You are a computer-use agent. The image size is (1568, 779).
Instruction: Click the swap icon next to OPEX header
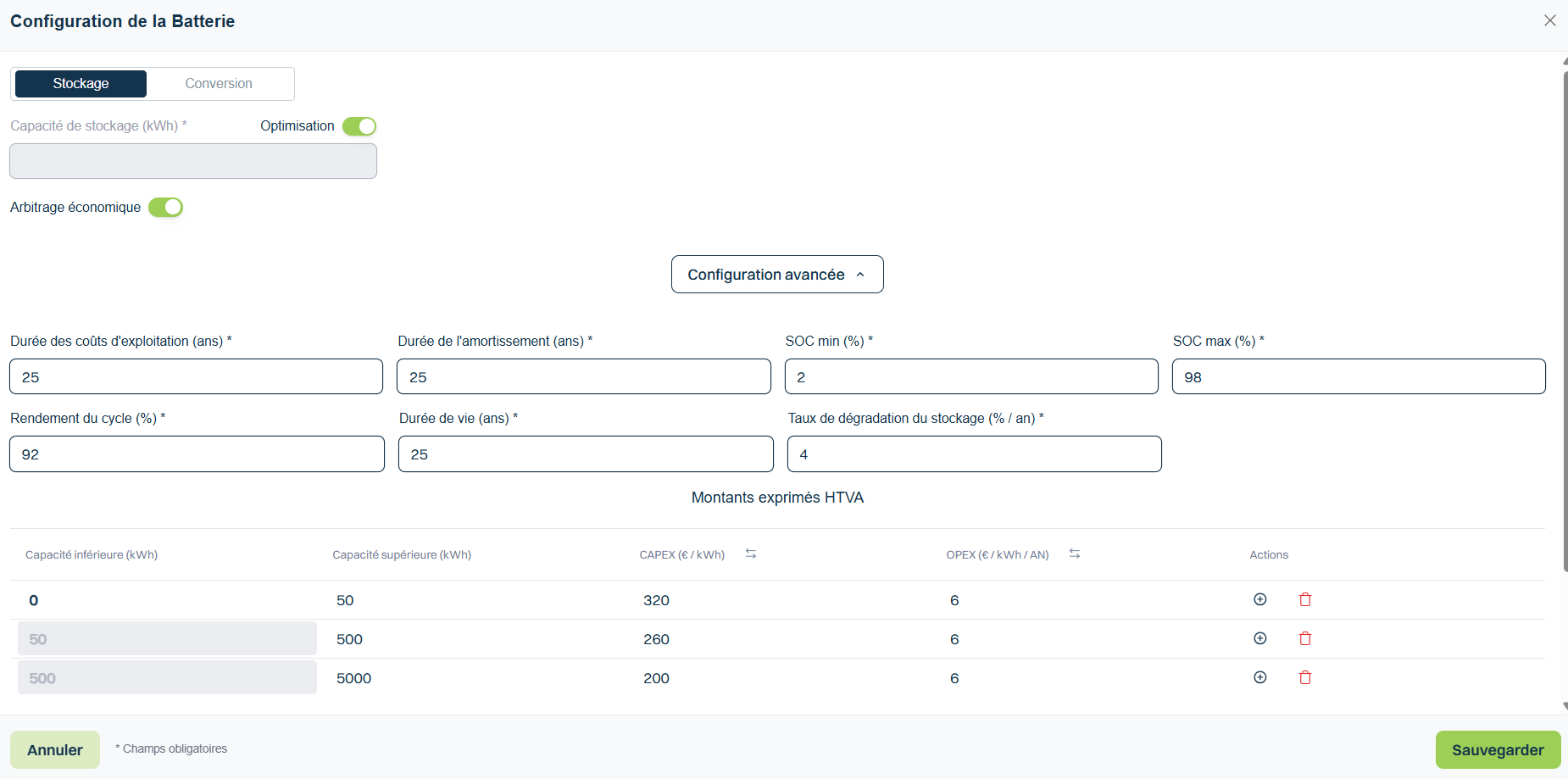click(1075, 554)
